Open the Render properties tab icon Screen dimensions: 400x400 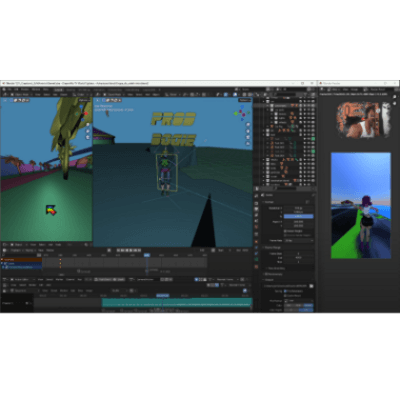[256, 203]
